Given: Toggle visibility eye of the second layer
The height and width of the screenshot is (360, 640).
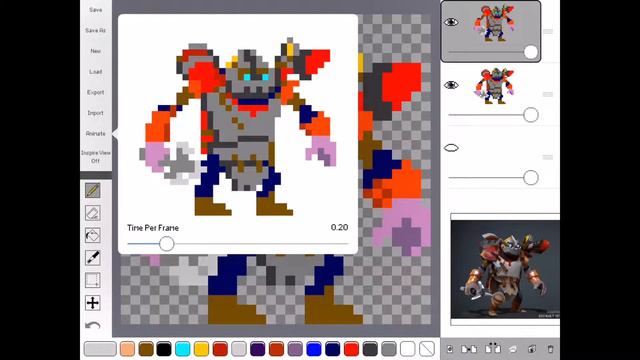Looking at the screenshot, I should click(x=451, y=85).
